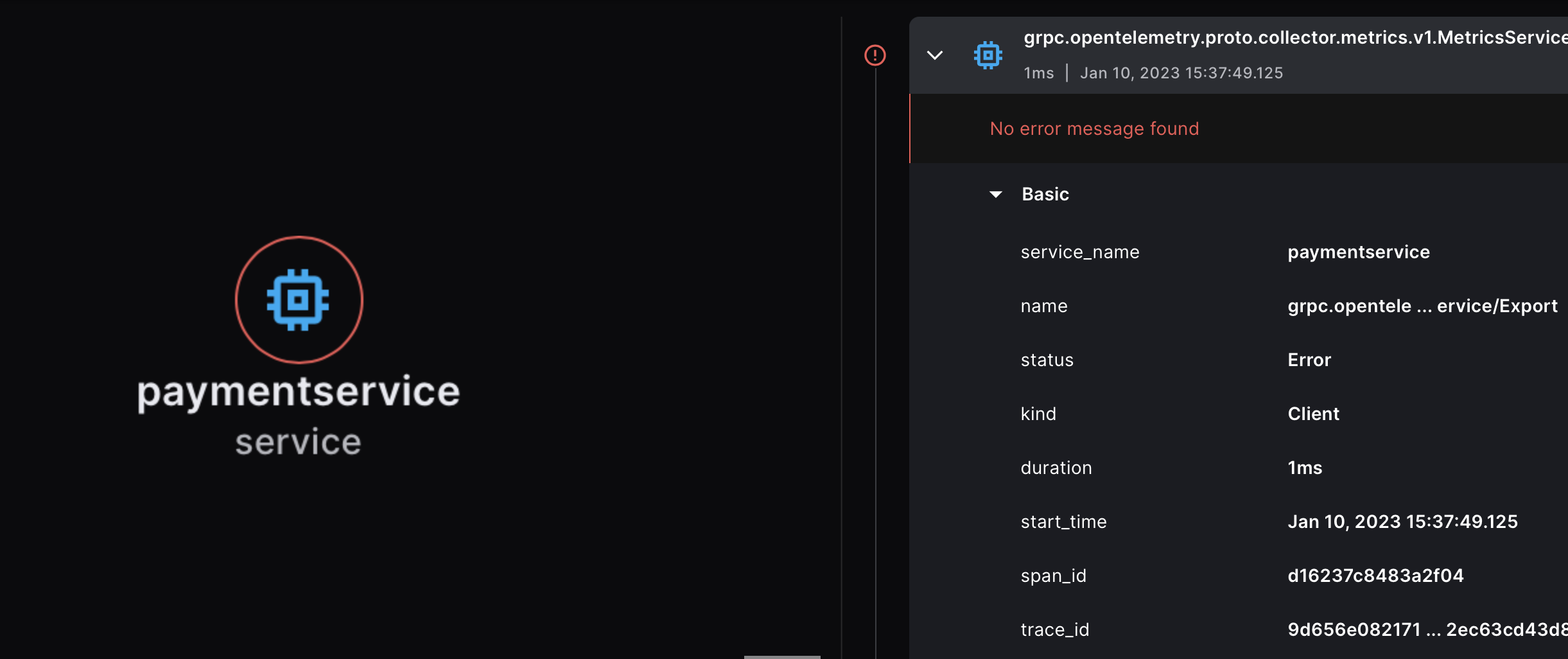1568x659 pixels.
Task: Click the blue chip icon beside MetricsService span
Action: [x=988, y=55]
